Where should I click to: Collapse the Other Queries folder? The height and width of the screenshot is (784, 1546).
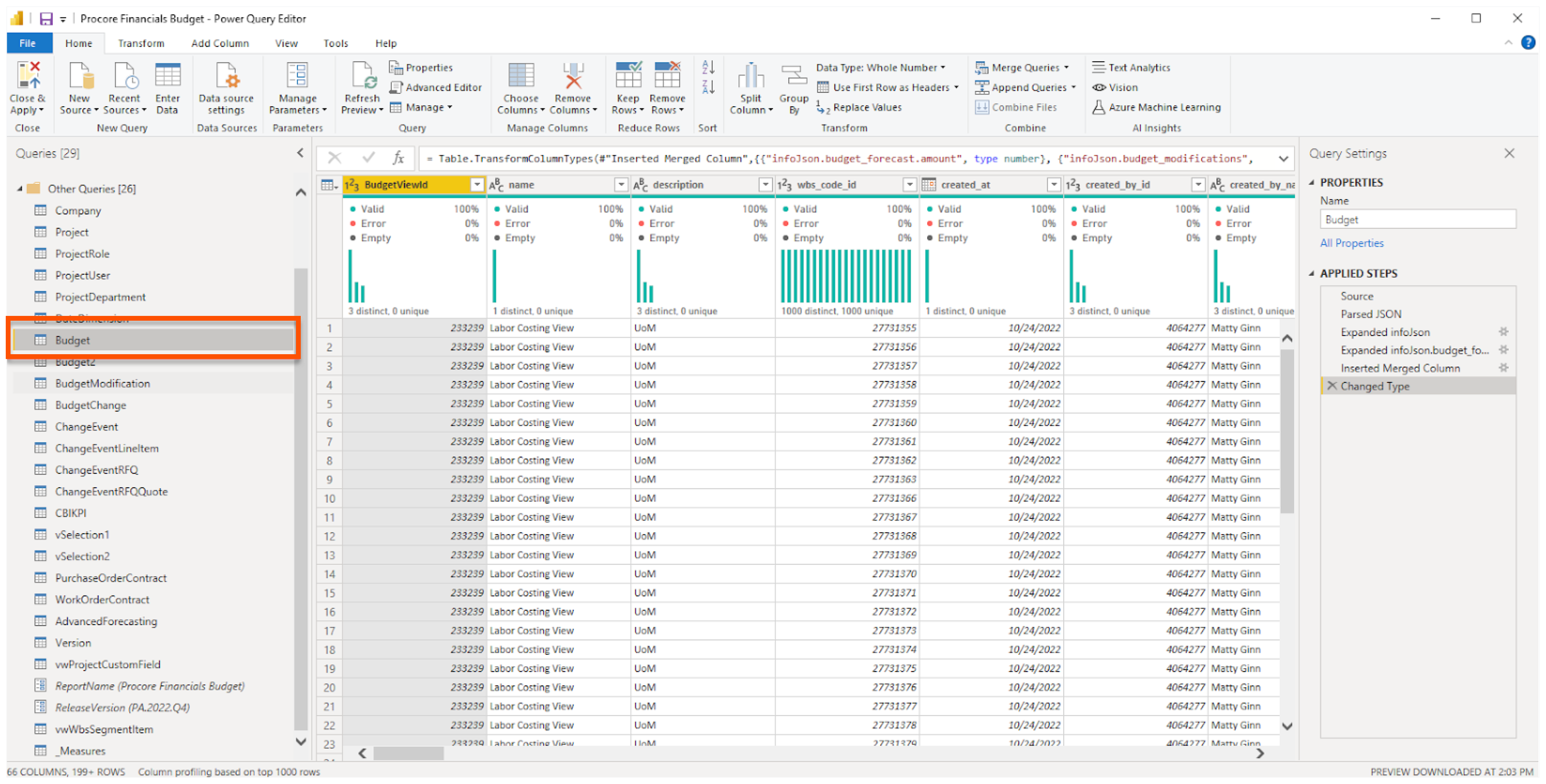(x=19, y=189)
